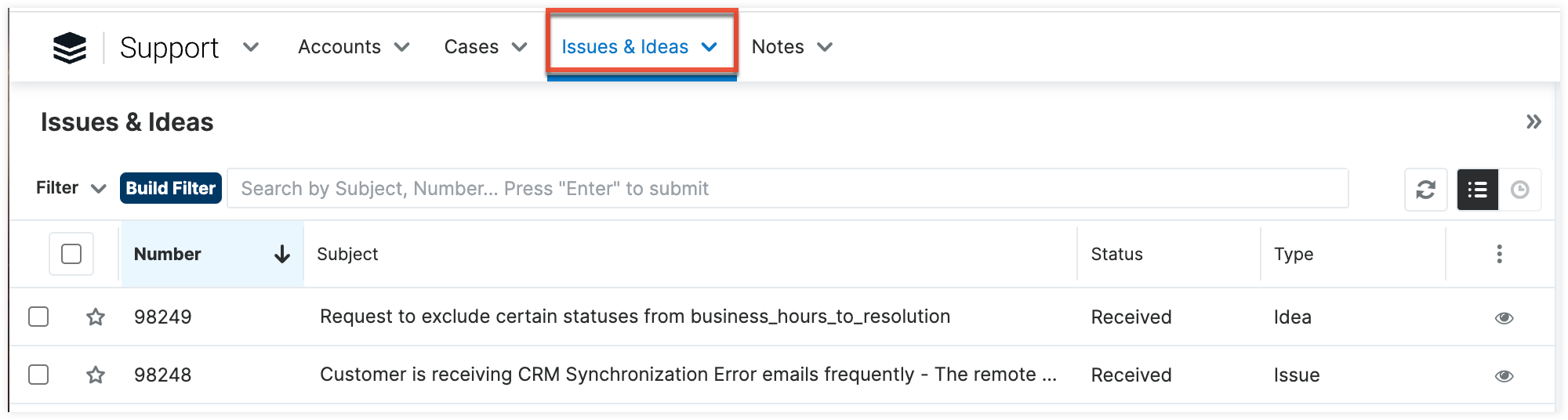
Task: Click the stacked layers app logo
Action: tap(70, 48)
